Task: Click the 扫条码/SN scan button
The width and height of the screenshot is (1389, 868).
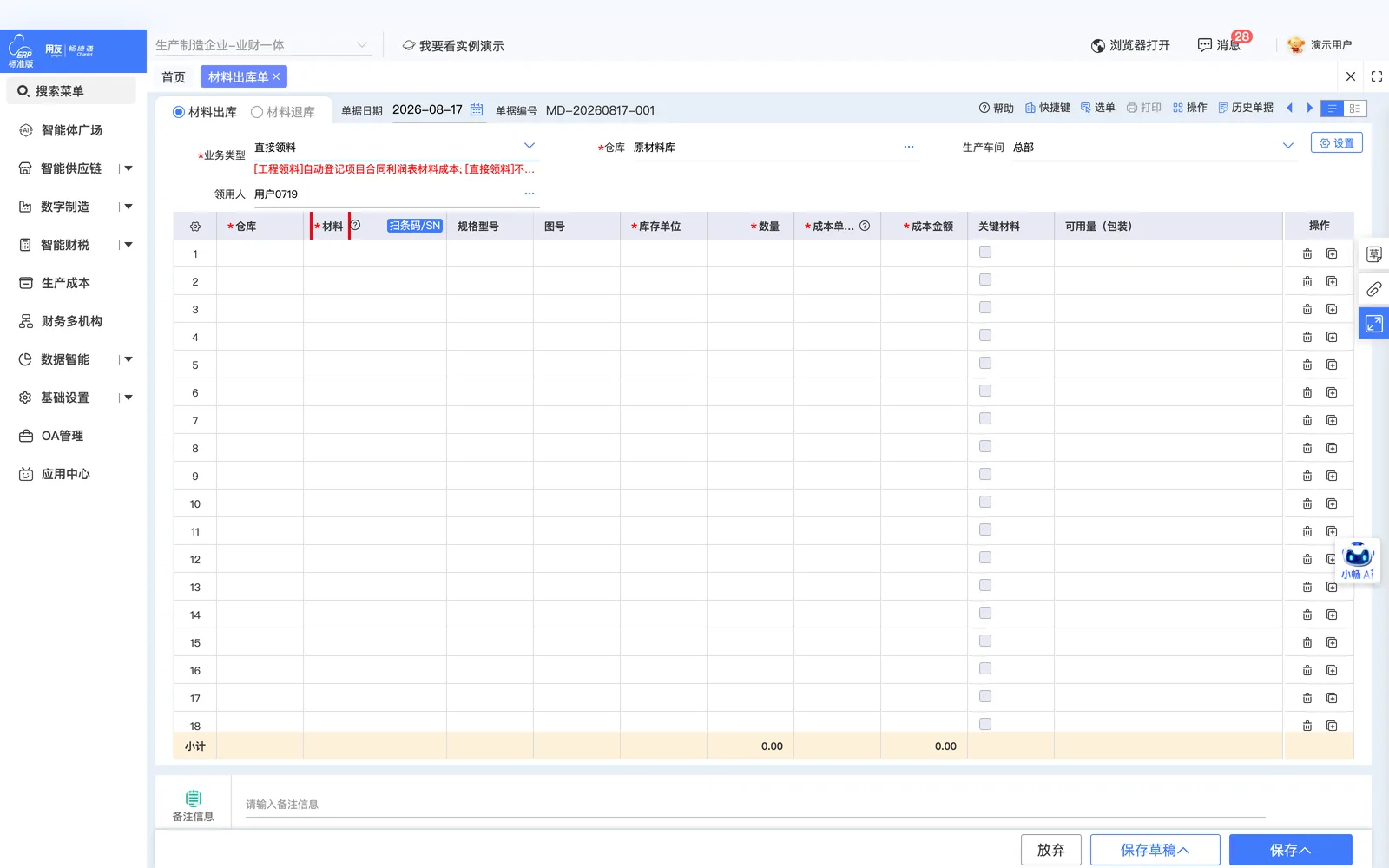Action: (x=415, y=226)
